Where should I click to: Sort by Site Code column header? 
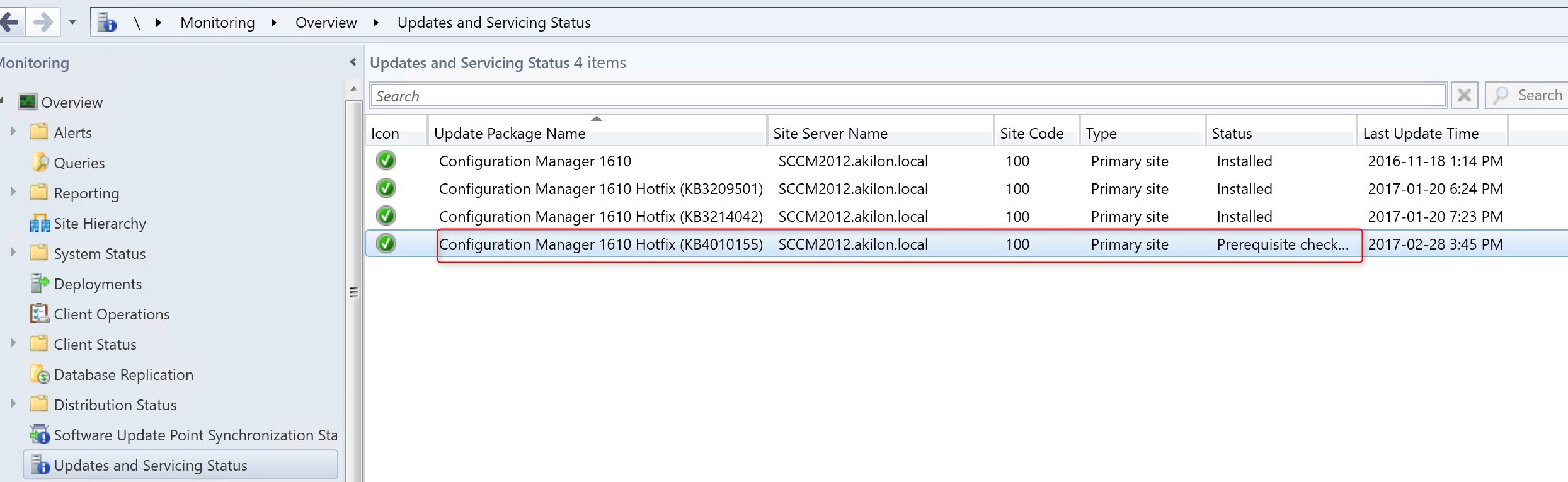1037,133
